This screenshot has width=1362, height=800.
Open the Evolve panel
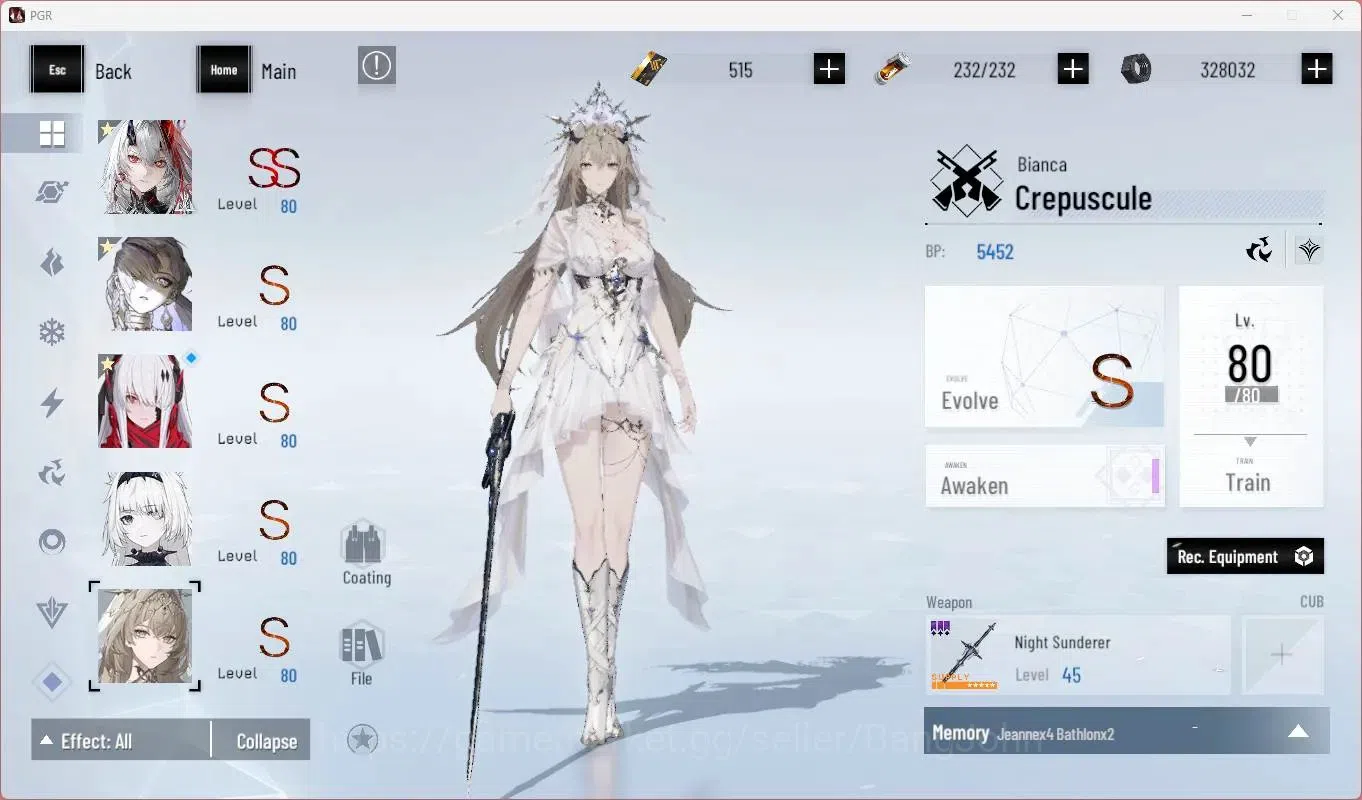(1044, 357)
